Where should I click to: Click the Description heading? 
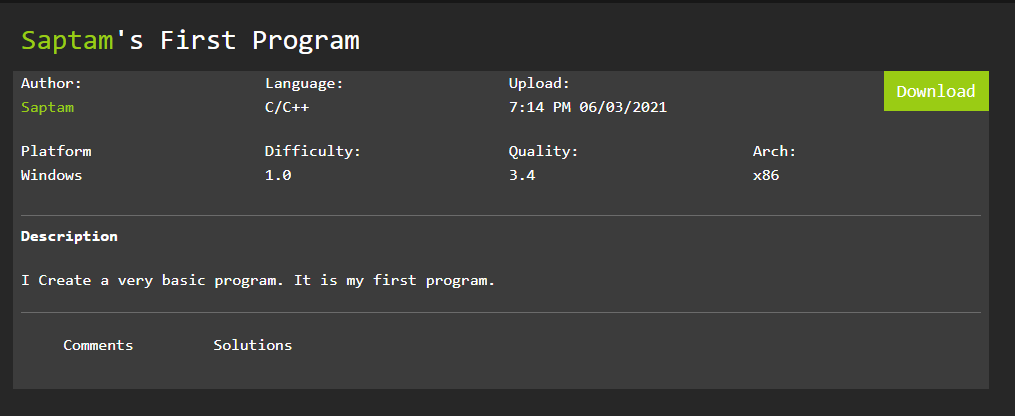pos(69,237)
